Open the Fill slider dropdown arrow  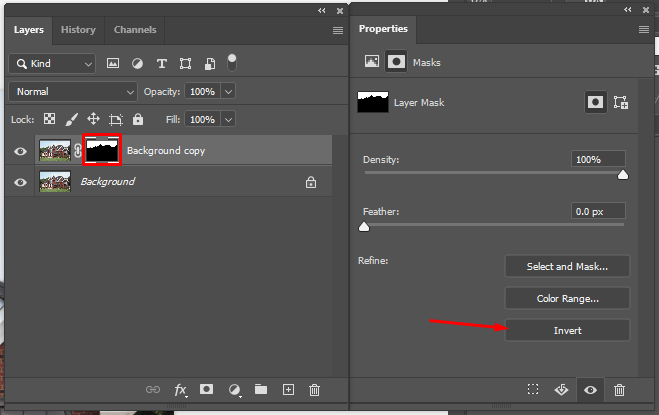click(228, 120)
